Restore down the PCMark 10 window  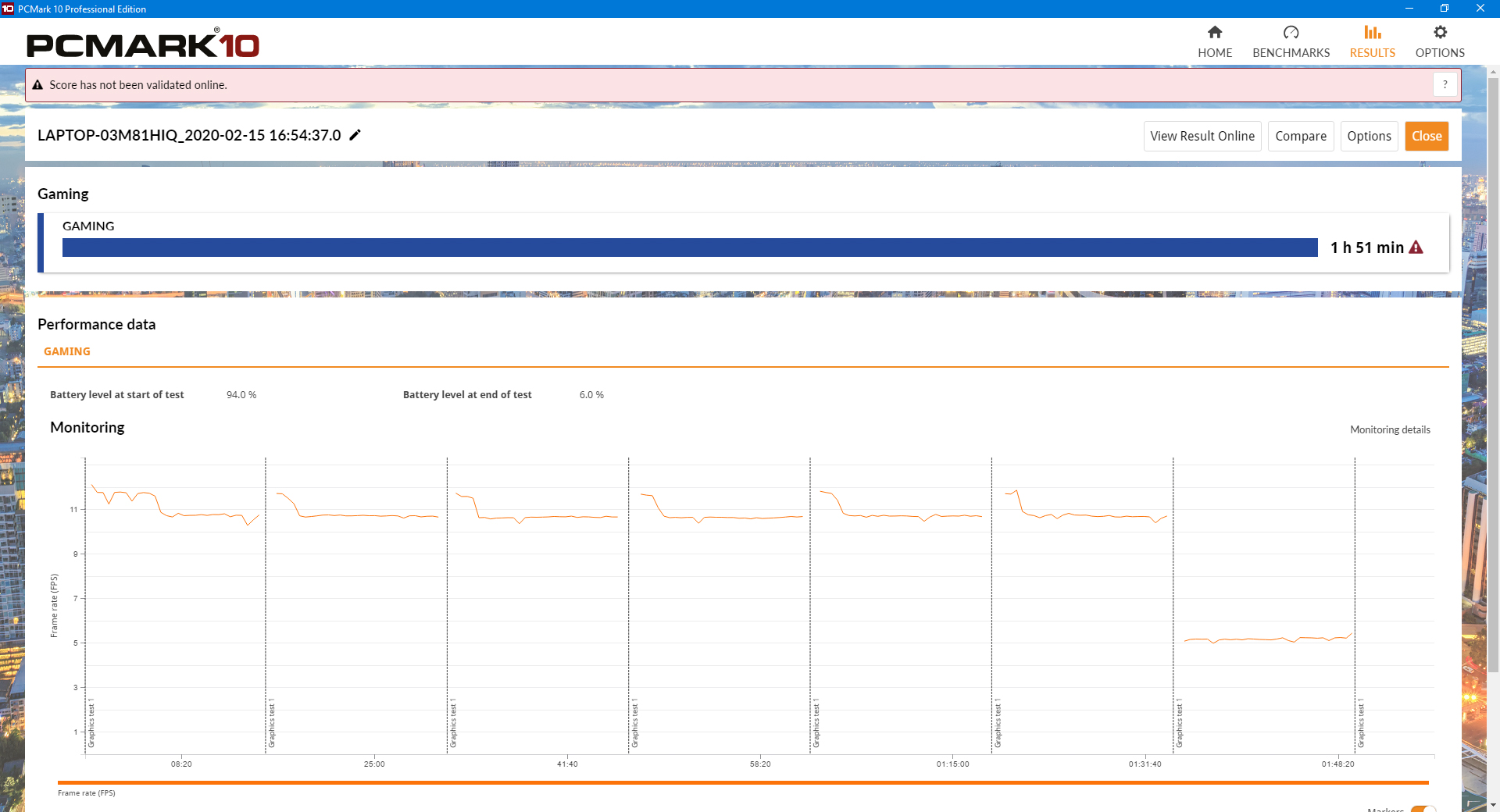1445,9
